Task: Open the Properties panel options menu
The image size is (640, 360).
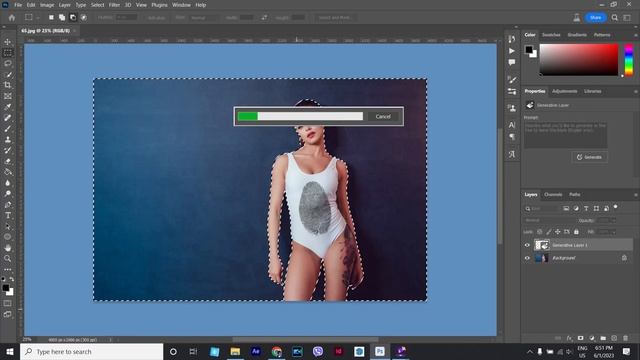Action: [636, 92]
